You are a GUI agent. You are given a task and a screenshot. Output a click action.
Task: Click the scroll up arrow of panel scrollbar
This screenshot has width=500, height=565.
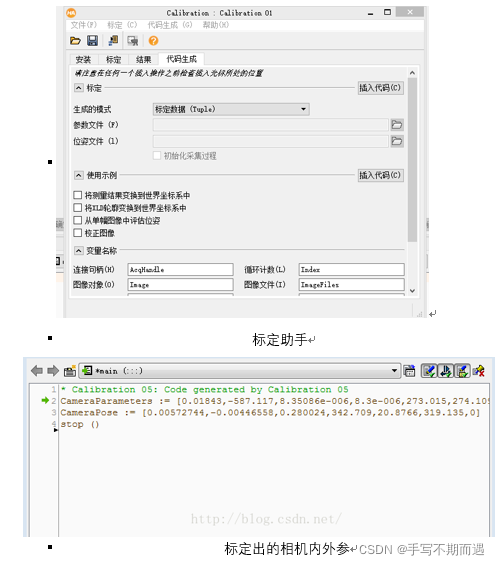412,73
